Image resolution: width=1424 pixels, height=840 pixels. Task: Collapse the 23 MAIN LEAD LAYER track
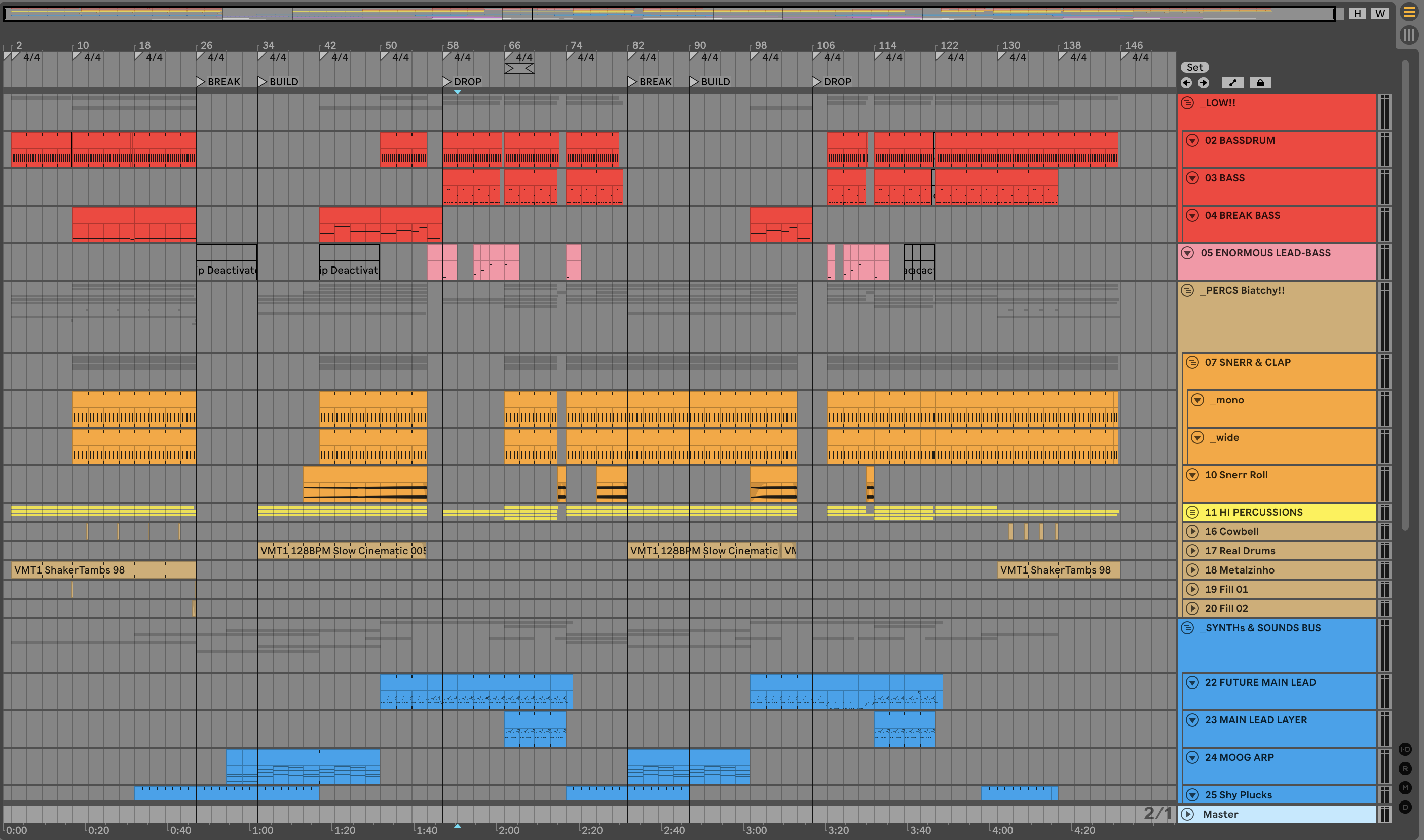coord(1192,720)
